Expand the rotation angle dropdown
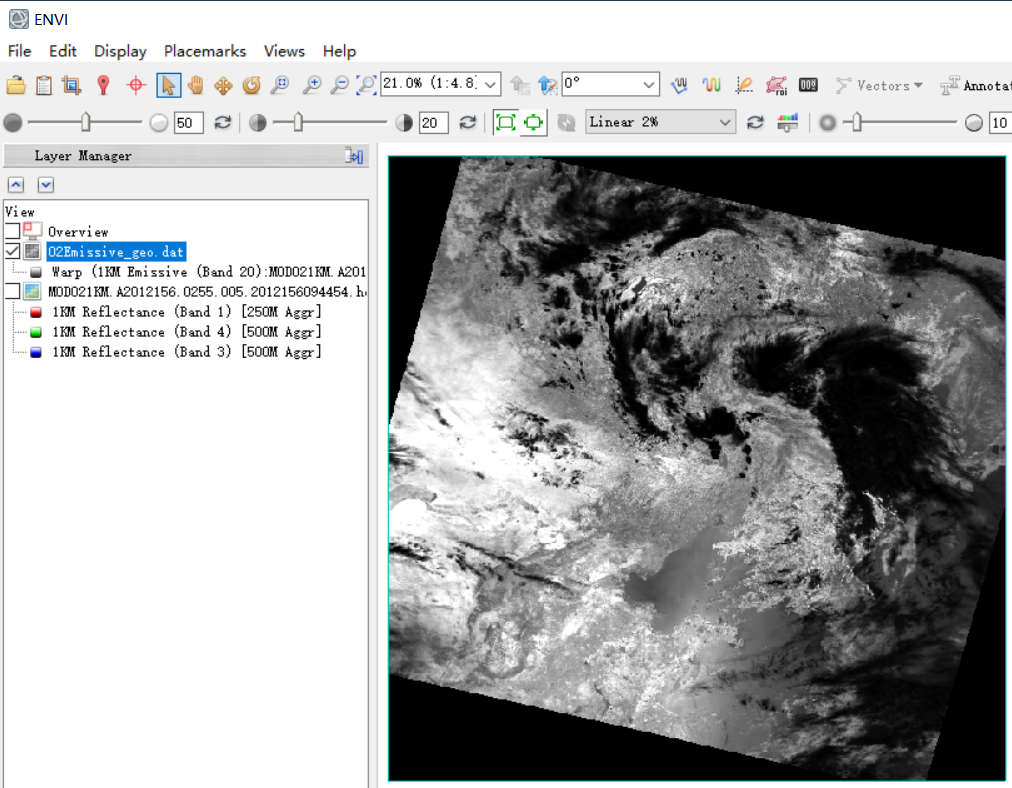This screenshot has width=1012, height=788. click(649, 85)
